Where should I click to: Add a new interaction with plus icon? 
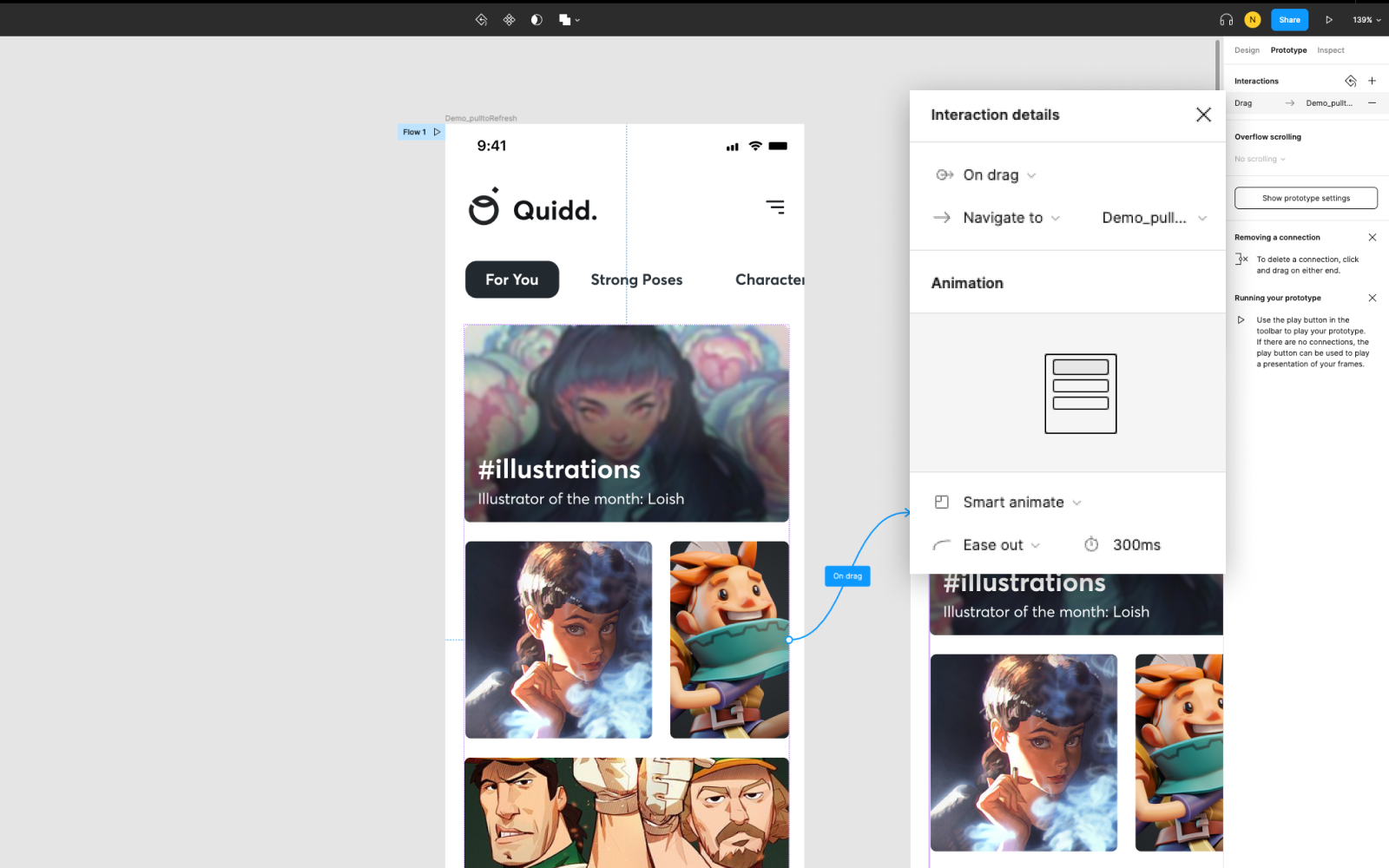(x=1372, y=81)
